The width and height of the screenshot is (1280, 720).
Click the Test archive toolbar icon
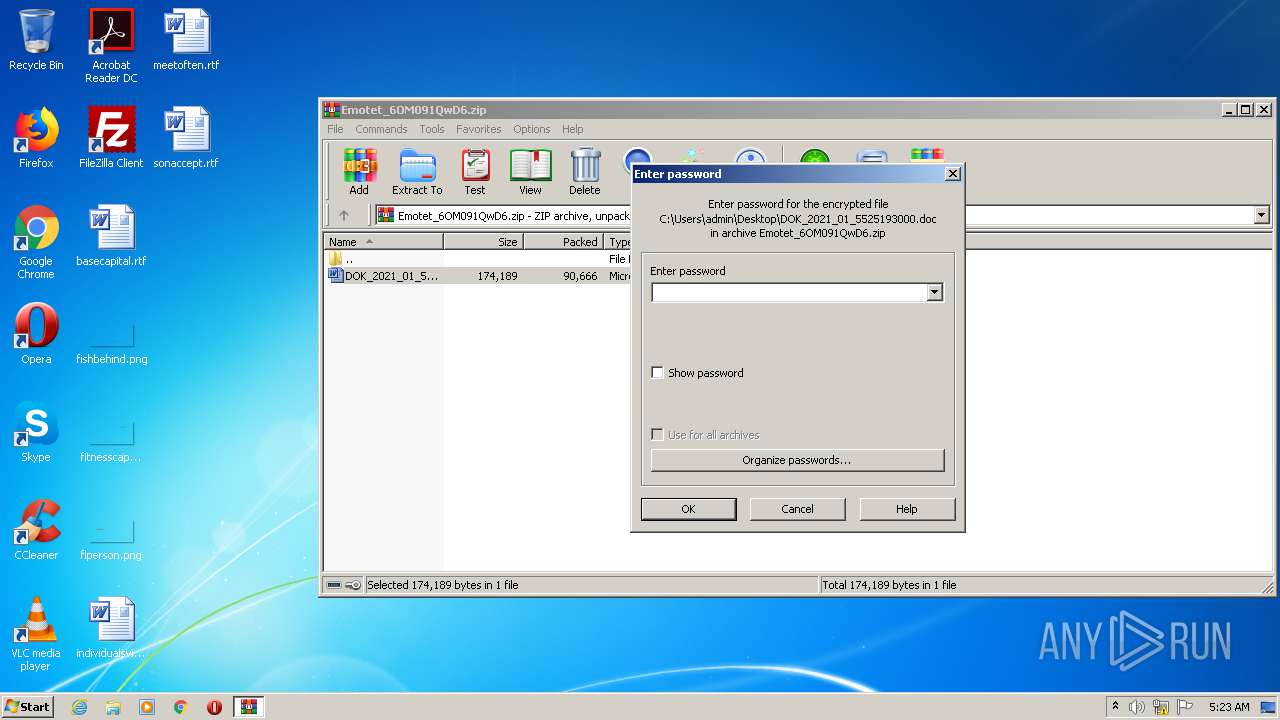[x=475, y=172]
